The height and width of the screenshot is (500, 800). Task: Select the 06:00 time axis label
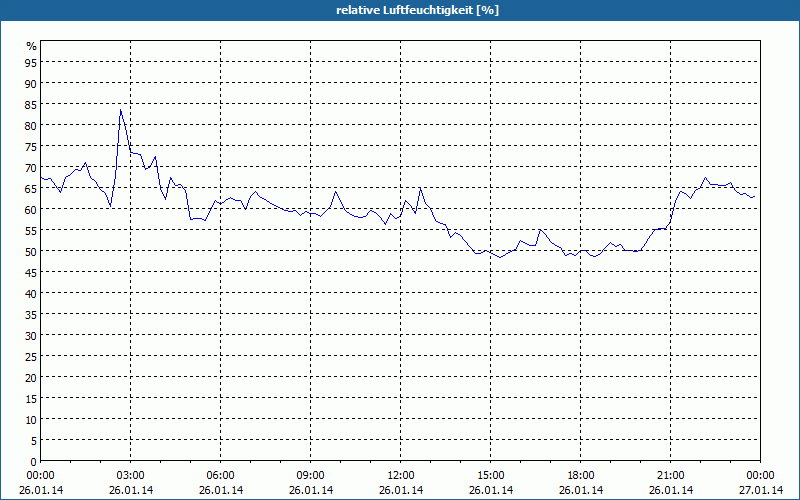[221, 475]
